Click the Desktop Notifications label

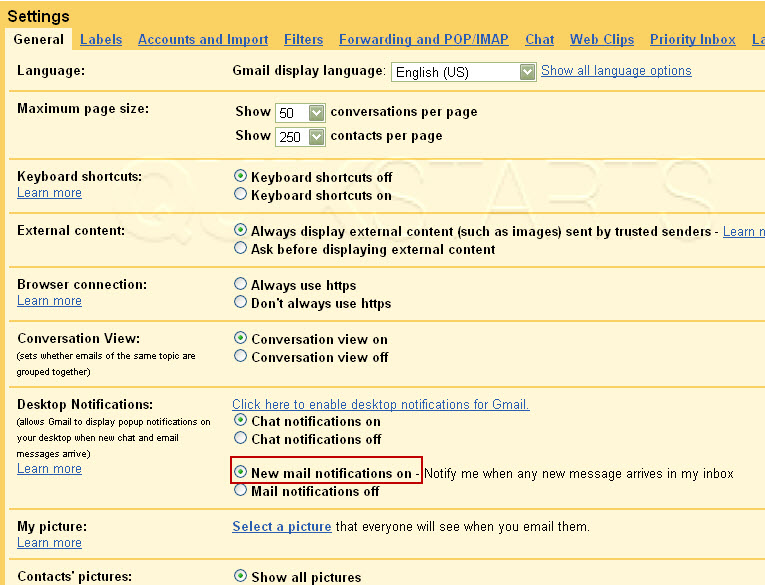(85, 404)
